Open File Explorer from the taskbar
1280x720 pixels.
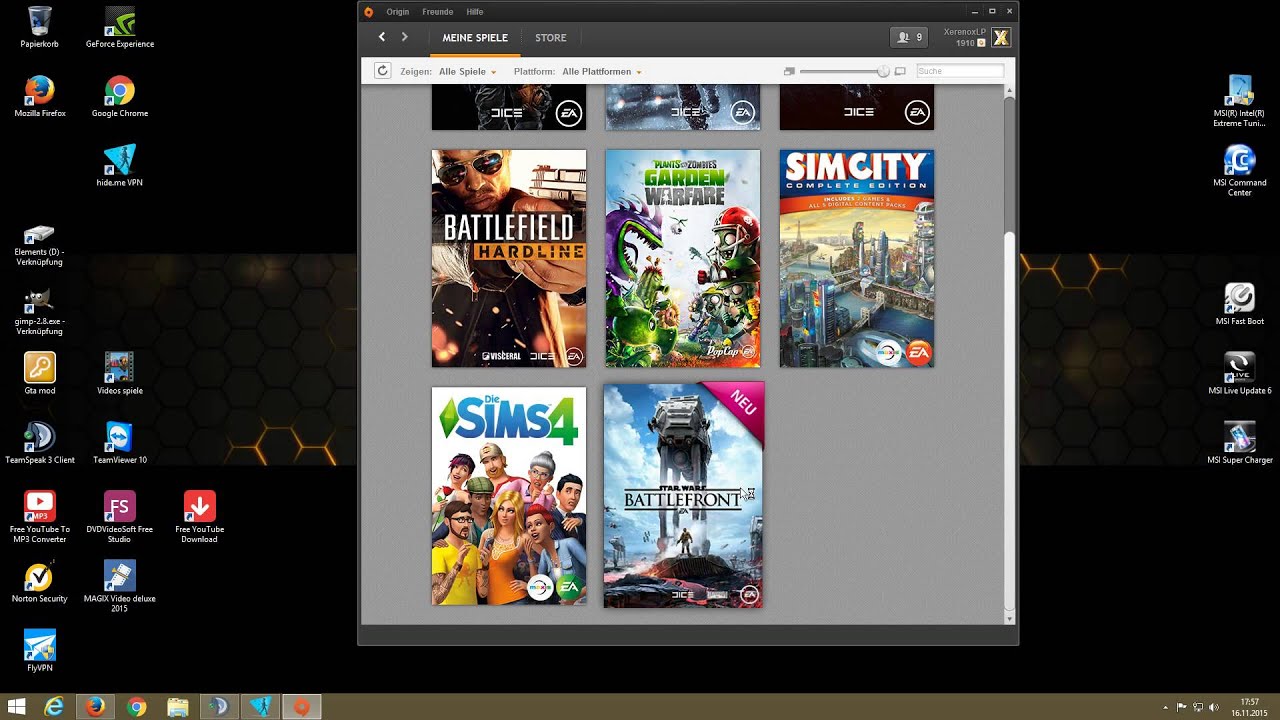tap(178, 707)
